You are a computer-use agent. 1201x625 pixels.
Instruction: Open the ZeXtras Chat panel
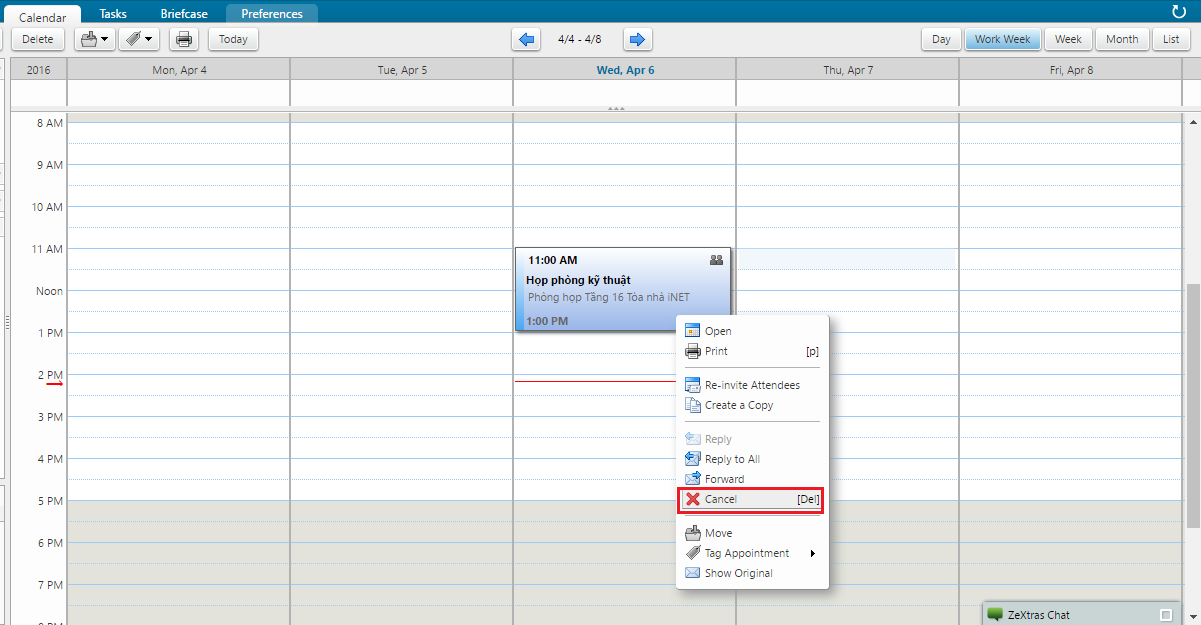click(x=1081, y=614)
